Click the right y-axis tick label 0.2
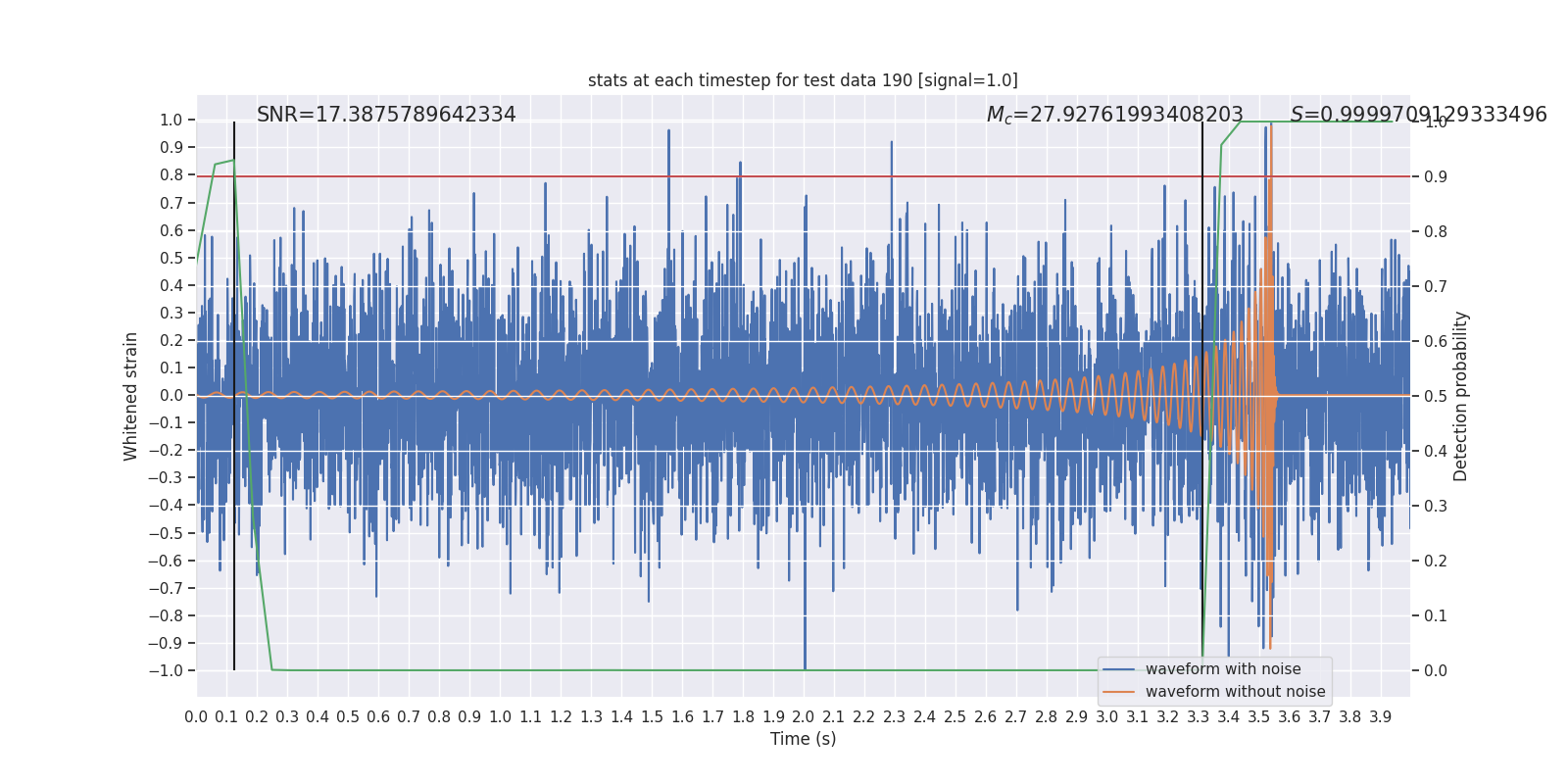Screen dimensions: 1568x784 point(1436,562)
